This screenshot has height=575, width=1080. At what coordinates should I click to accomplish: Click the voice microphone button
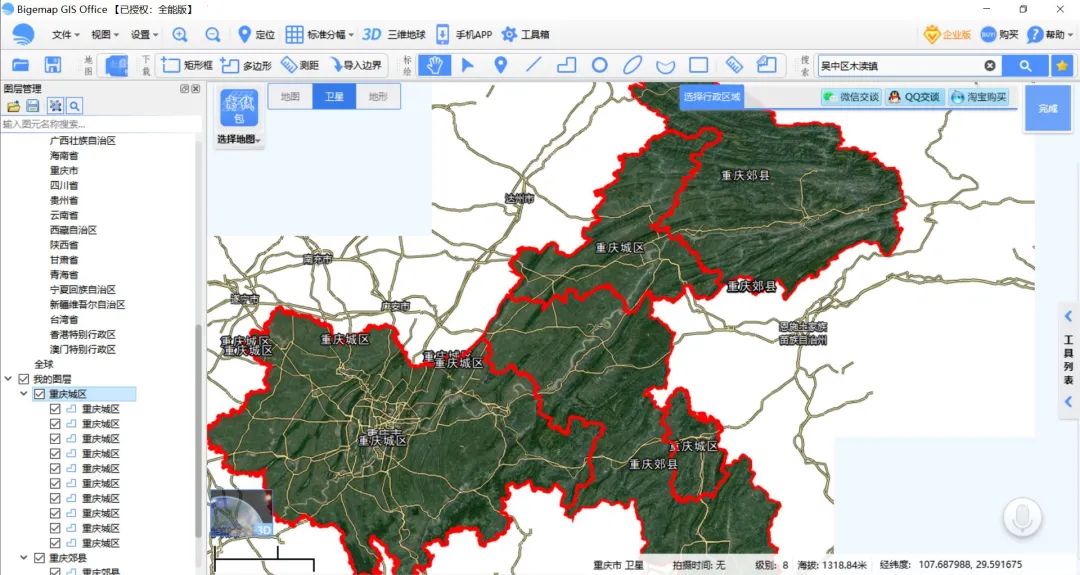coord(1022,517)
